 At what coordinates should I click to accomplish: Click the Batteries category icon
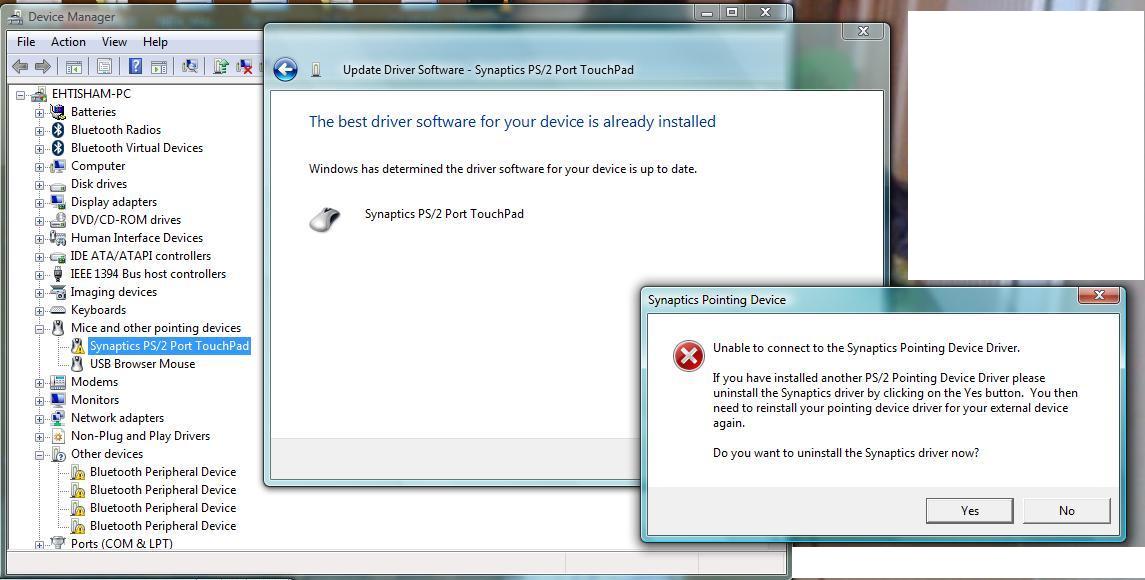click(x=58, y=112)
